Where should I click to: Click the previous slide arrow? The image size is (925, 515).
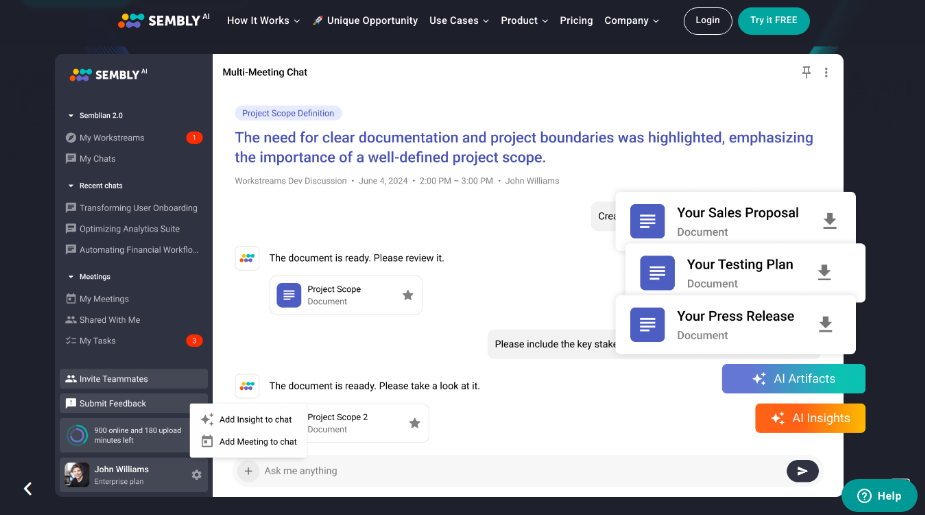pyautogui.click(x=28, y=488)
